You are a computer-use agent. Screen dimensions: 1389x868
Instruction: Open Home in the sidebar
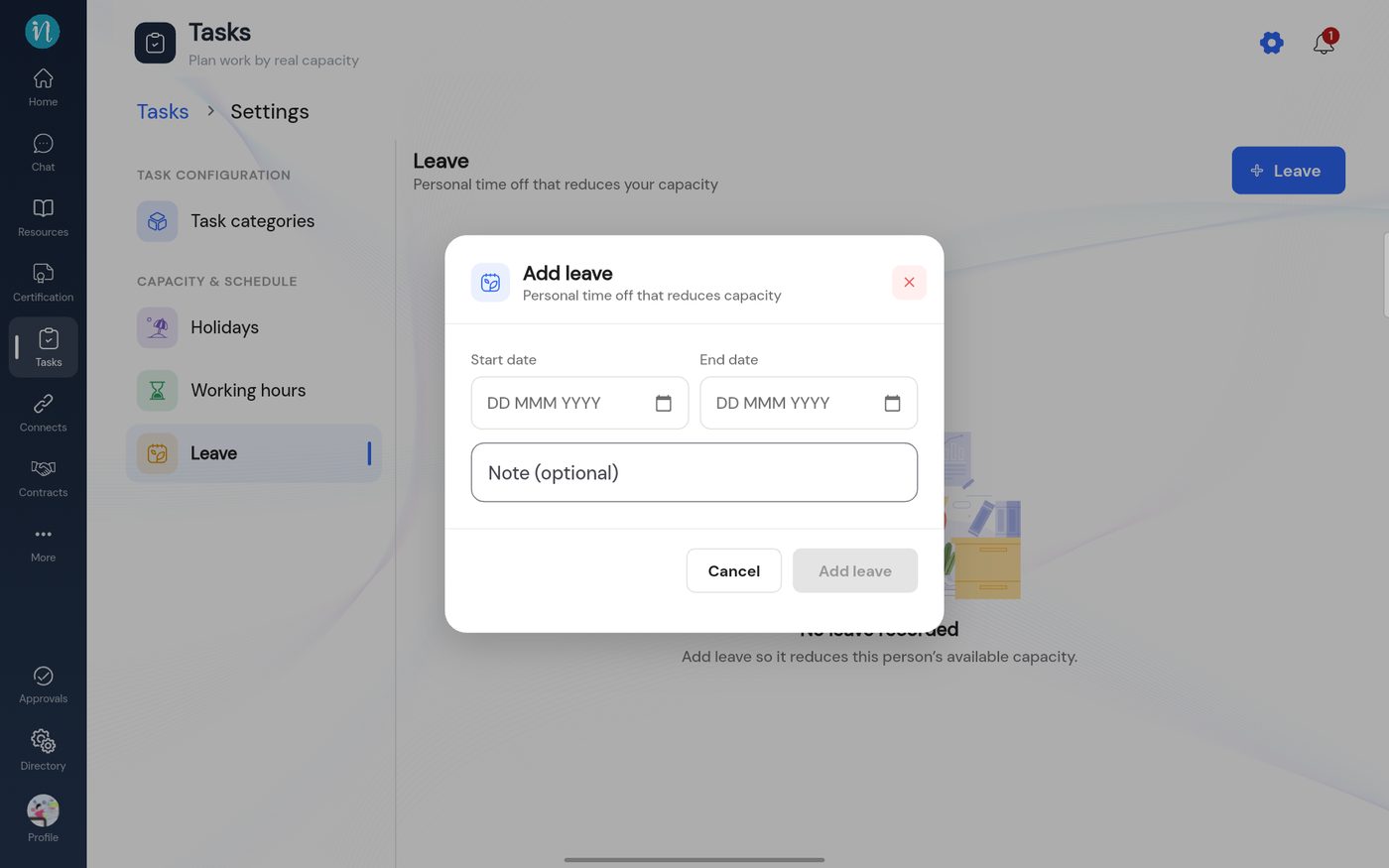coord(43,87)
